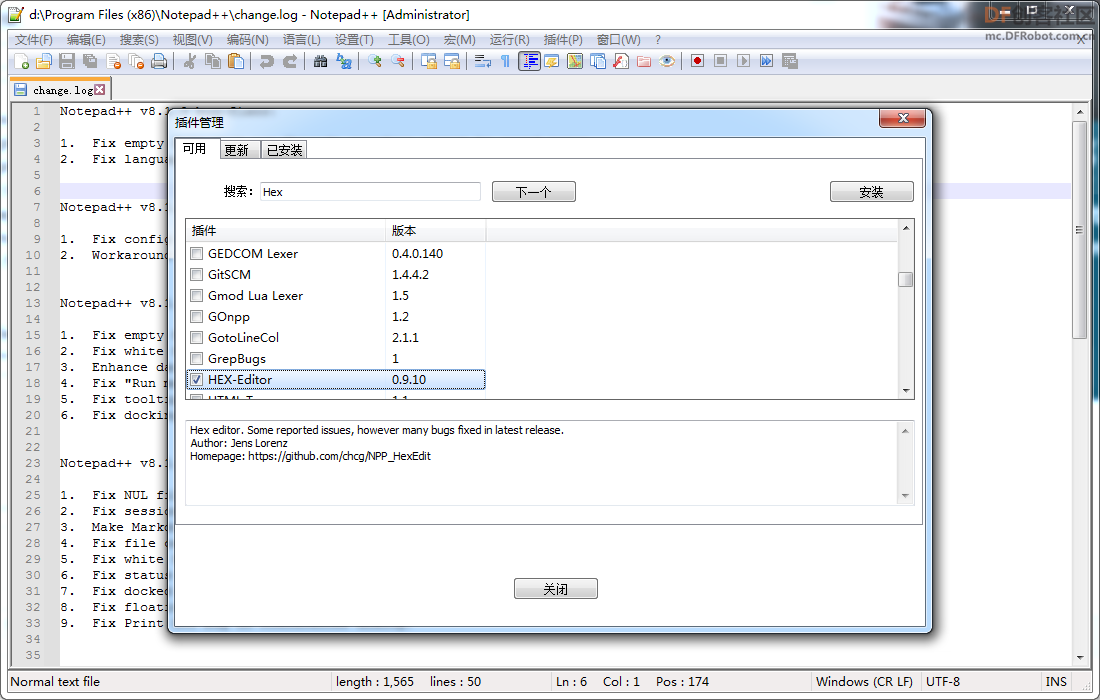Image resolution: width=1100 pixels, height=700 pixels.
Task: Click the Save toolbar icon
Action: tap(67, 62)
